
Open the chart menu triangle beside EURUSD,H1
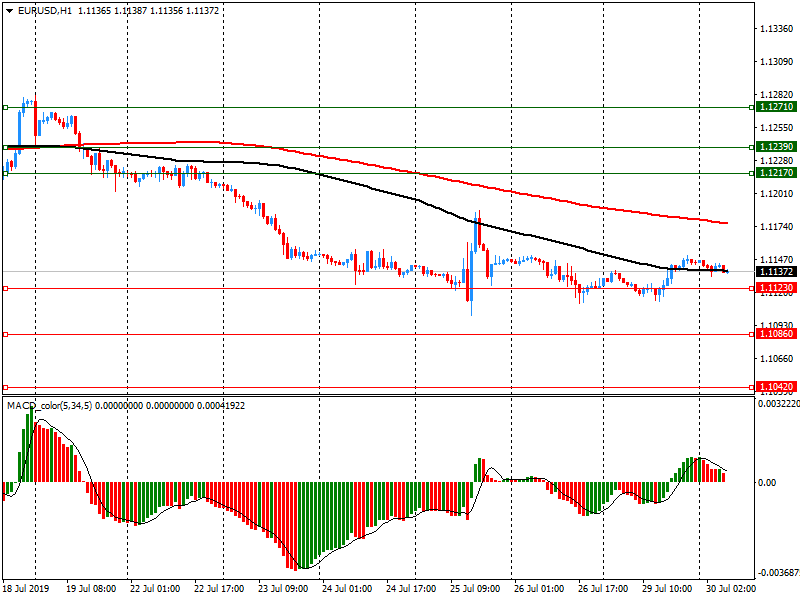(9, 11)
